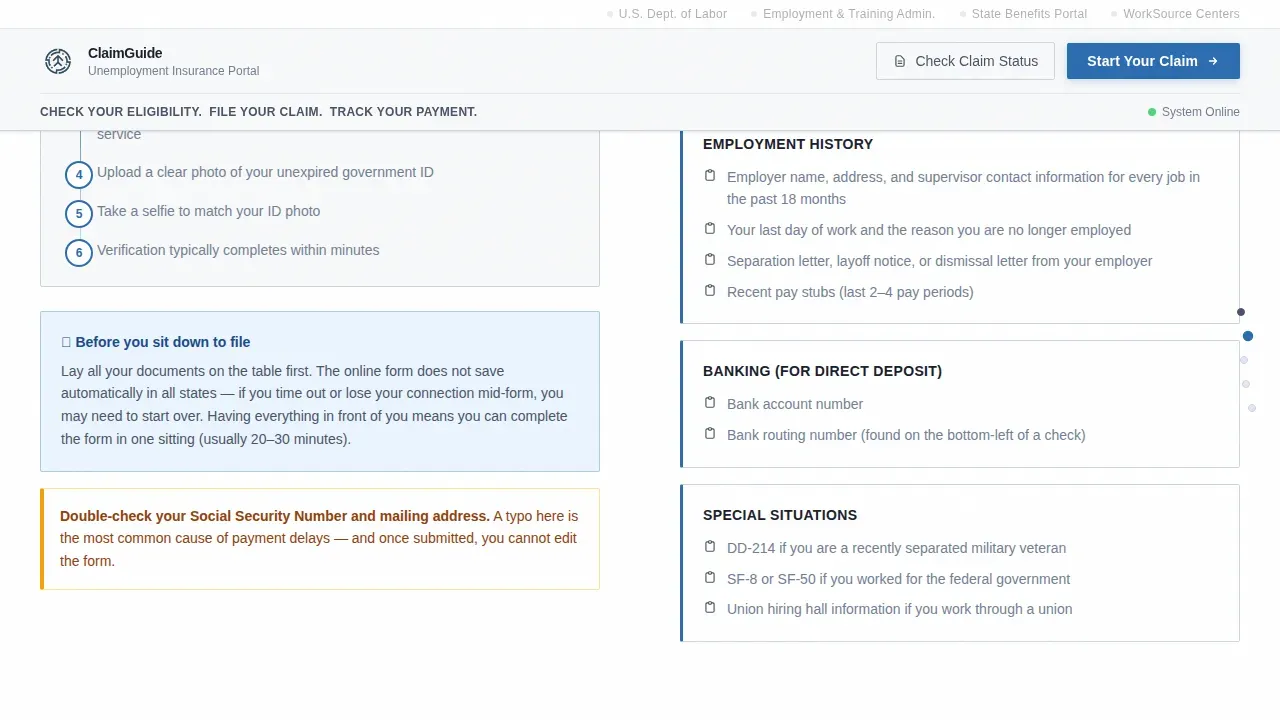Click the green System Online status dot
The height and width of the screenshot is (720, 1280).
(x=1152, y=112)
